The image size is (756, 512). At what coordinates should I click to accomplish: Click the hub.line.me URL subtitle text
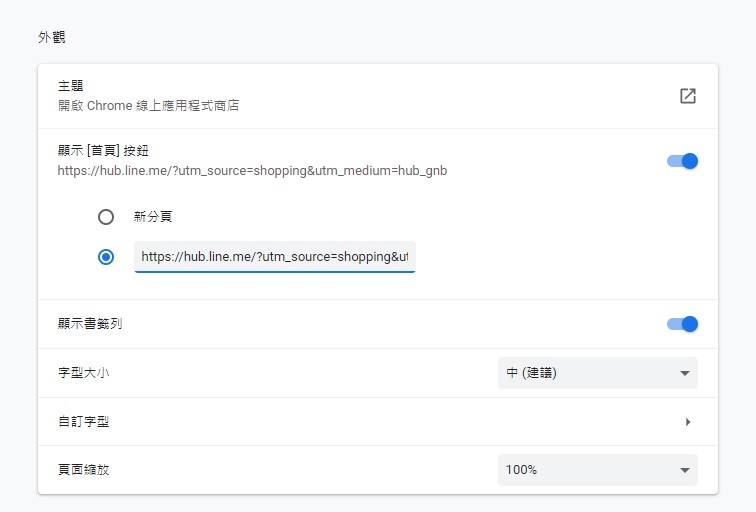pyautogui.click(x=252, y=171)
